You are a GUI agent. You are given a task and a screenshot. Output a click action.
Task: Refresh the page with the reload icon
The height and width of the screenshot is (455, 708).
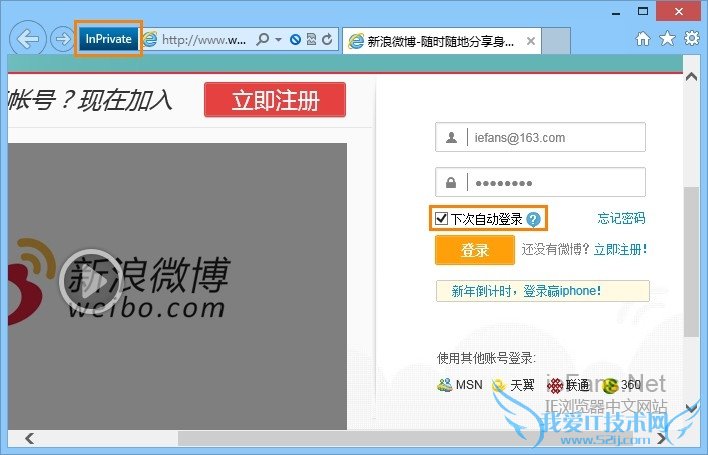[x=327, y=39]
